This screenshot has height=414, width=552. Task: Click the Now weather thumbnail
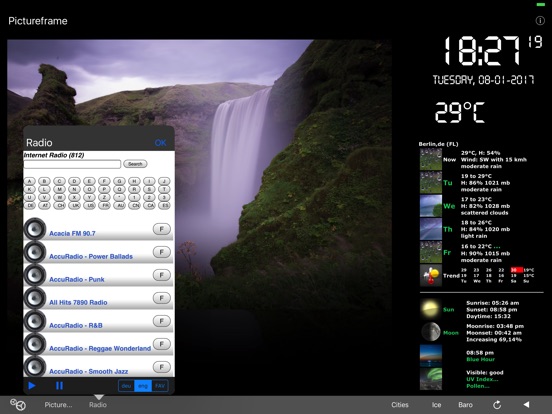[431, 159]
